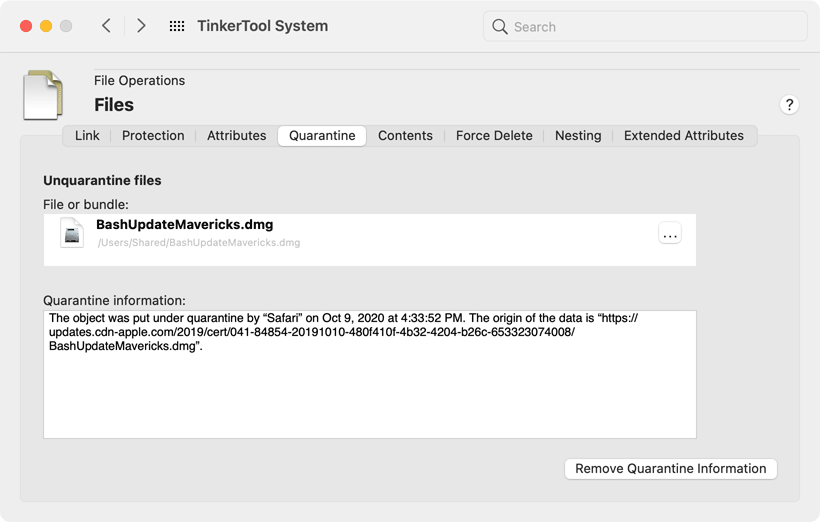
Task: Close the window with red button
Action: (x=26, y=26)
